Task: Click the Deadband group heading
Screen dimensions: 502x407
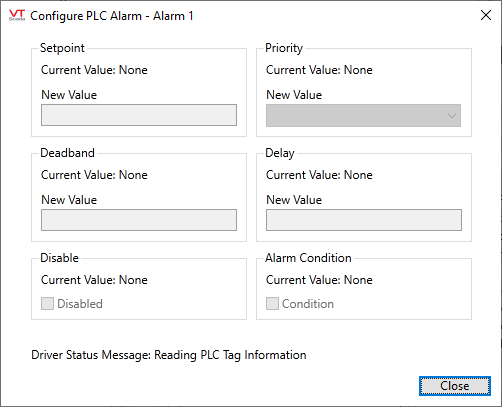Action: coord(67,153)
